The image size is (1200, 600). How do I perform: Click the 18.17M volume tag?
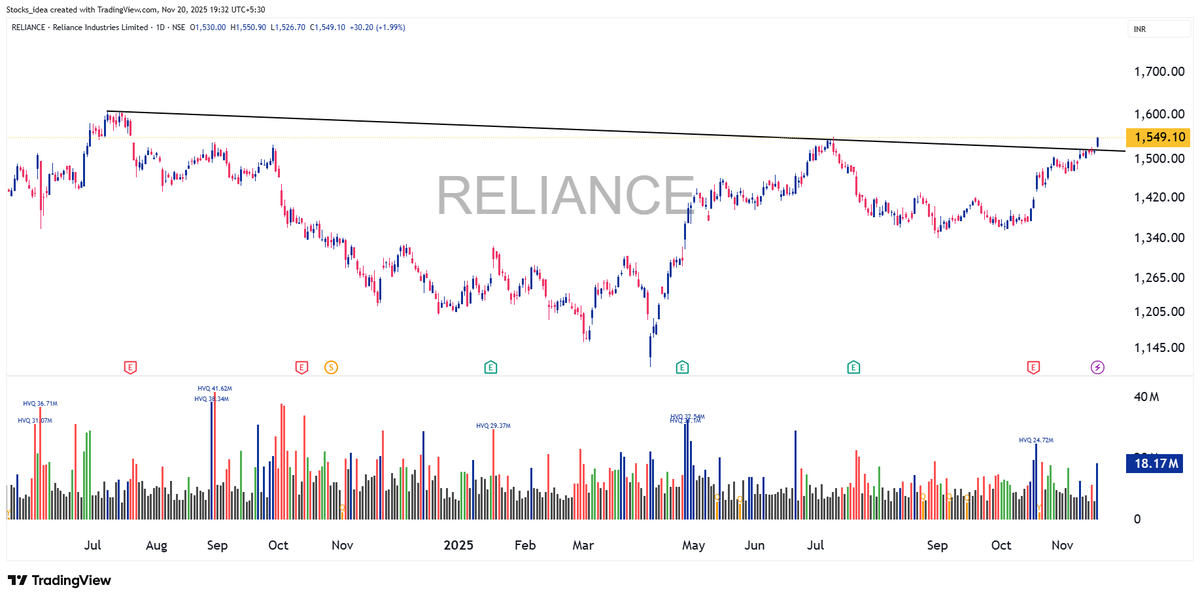[x=1154, y=463]
